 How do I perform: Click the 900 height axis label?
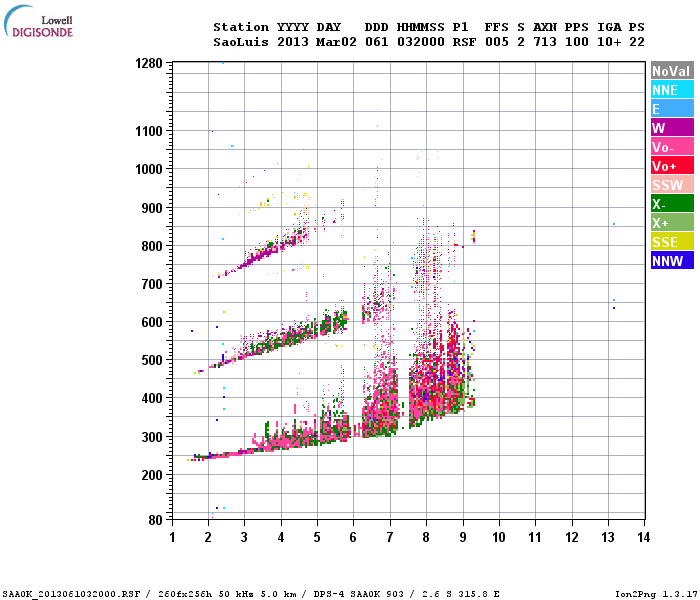click(152, 208)
